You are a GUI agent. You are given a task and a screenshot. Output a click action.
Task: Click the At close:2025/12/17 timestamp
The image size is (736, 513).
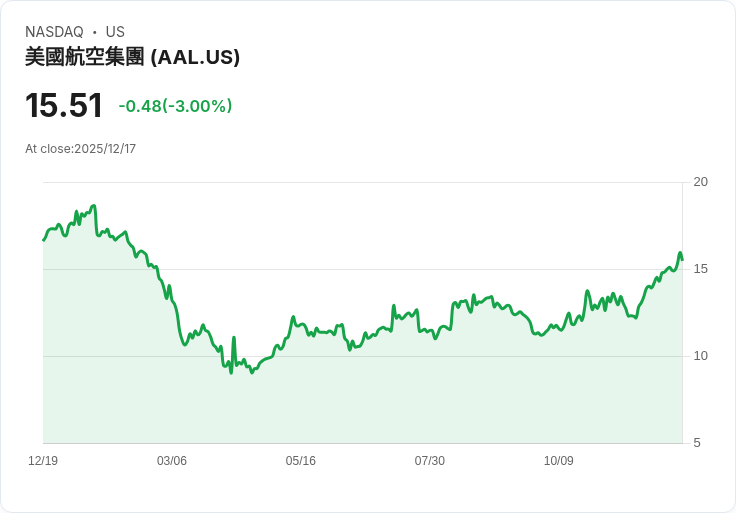click(x=80, y=149)
